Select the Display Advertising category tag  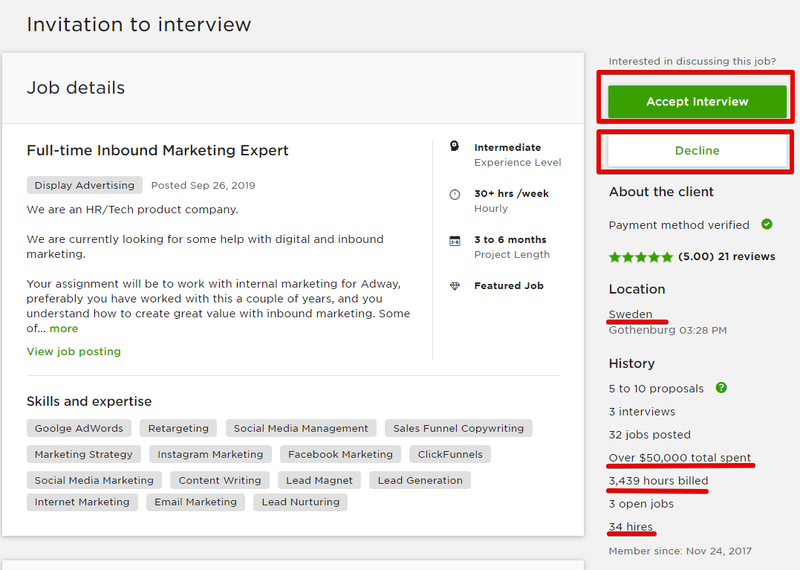tap(85, 185)
